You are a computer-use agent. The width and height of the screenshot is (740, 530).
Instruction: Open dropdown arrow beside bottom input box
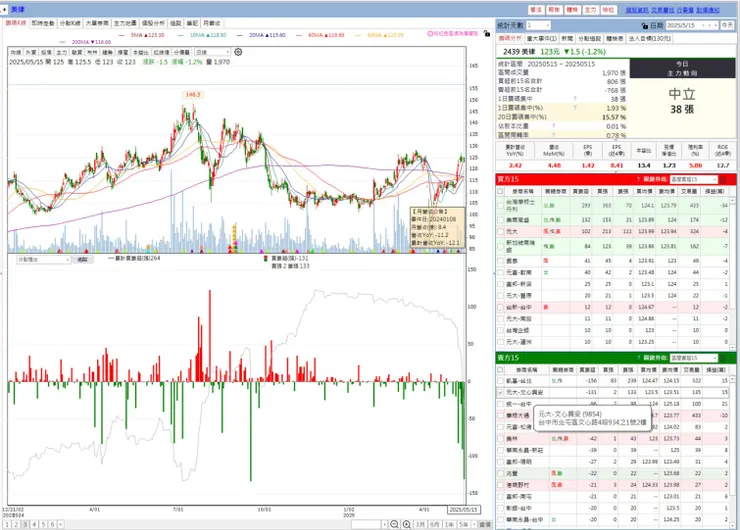click(385, 524)
